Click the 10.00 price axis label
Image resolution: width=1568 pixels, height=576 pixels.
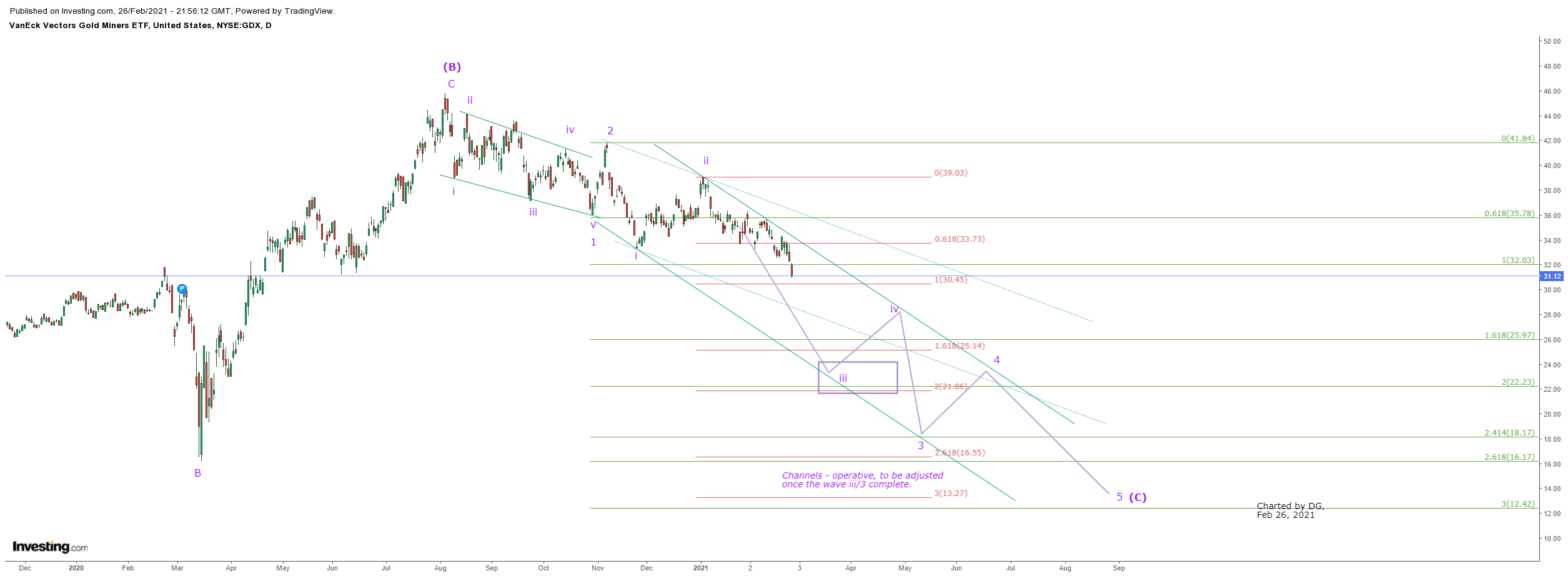point(1552,539)
